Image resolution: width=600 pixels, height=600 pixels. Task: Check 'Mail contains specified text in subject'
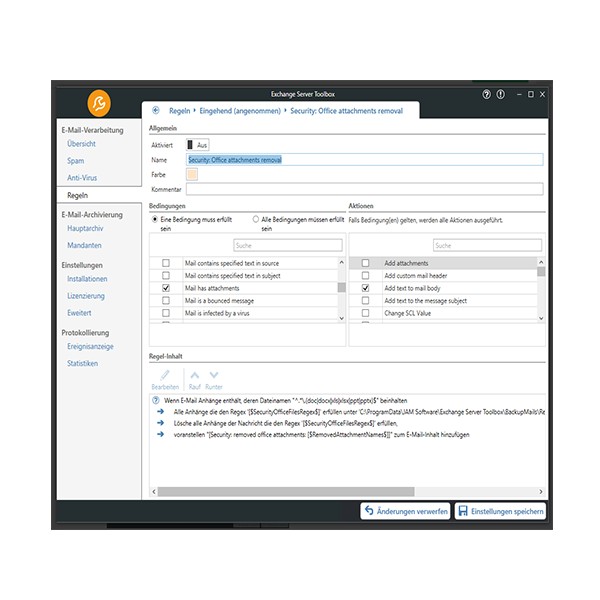pos(166,276)
